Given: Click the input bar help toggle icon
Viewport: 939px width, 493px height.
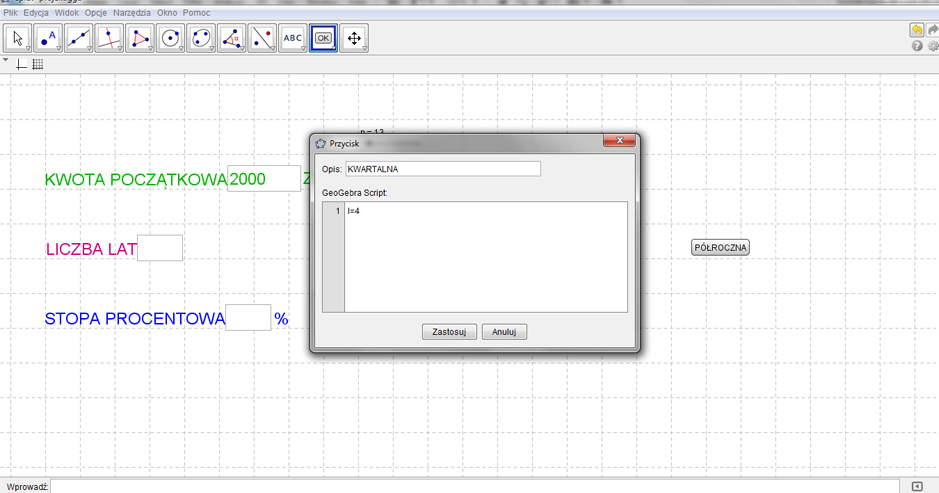Looking at the screenshot, I should point(917,486).
